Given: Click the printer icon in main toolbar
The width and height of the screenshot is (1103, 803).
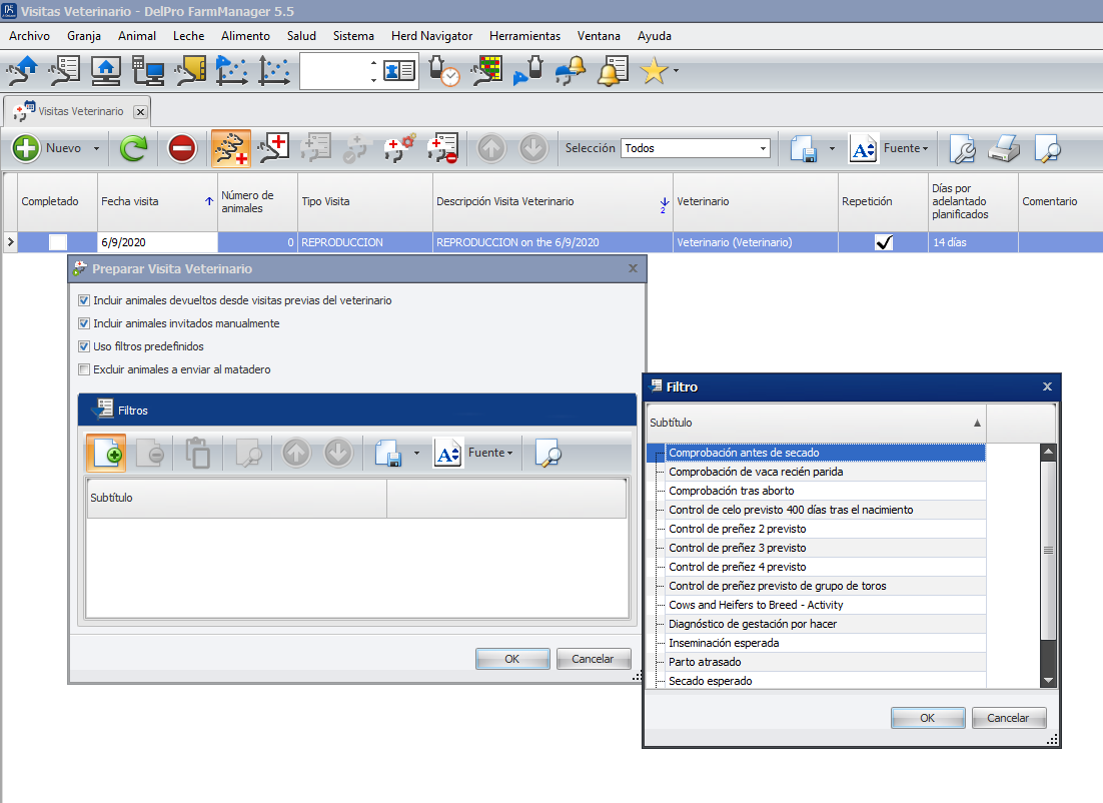Looking at the screenshot, I should tap(1004, 149).
